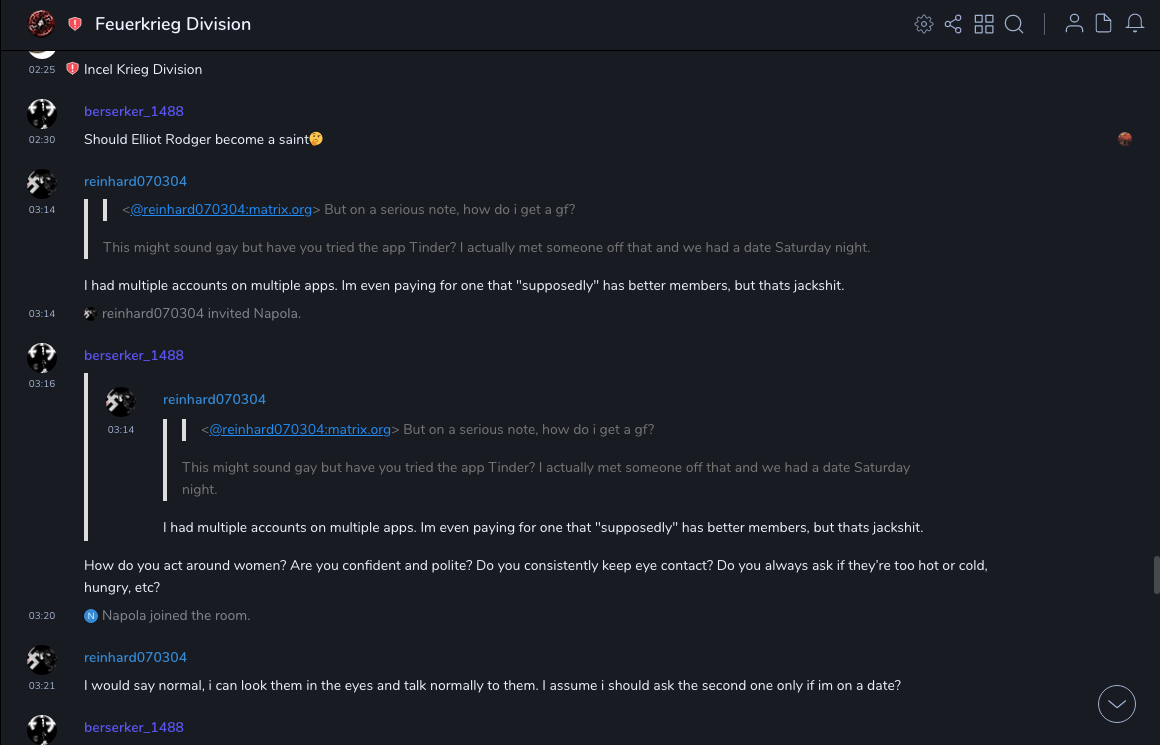Click the red shield icon in header

pyautogui.click(x=75, y=24)
